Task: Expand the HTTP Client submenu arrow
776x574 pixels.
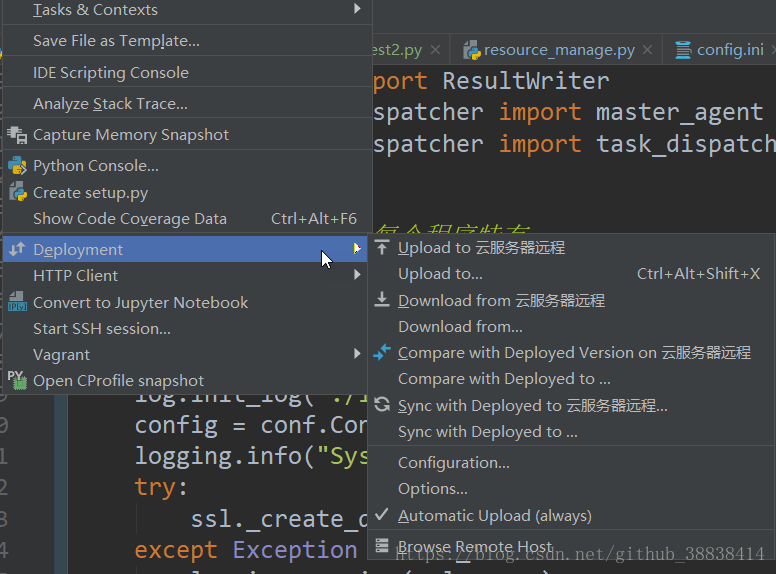Action: click(357, 275)
